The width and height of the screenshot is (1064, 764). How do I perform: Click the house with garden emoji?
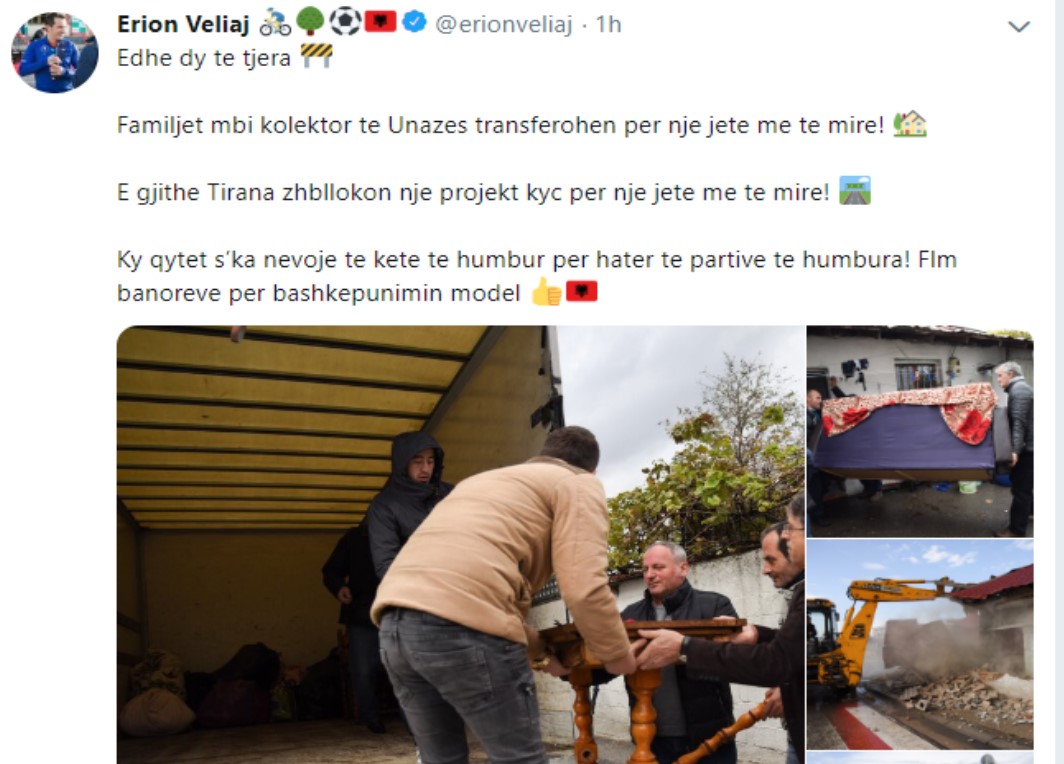click(909, 123)
